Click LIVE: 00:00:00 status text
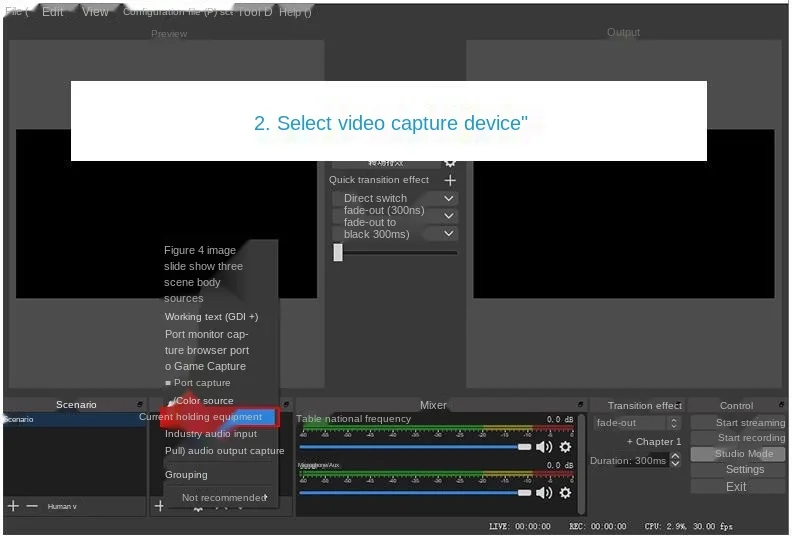This screenshot has width=792, height=536. [x=519, y=526]
